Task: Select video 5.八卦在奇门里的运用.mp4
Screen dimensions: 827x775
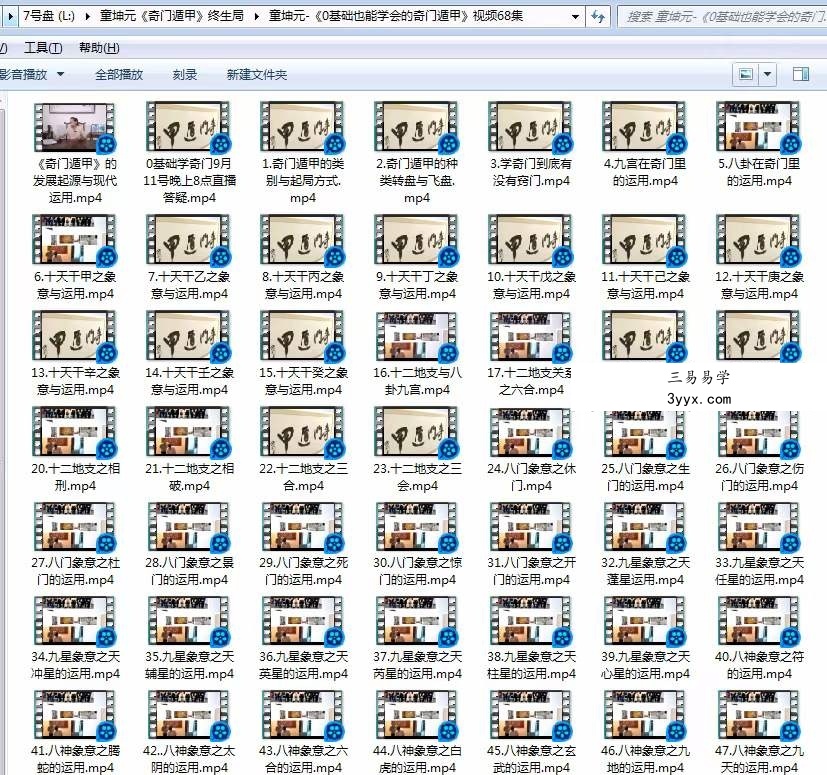Action: coord(759,145)
